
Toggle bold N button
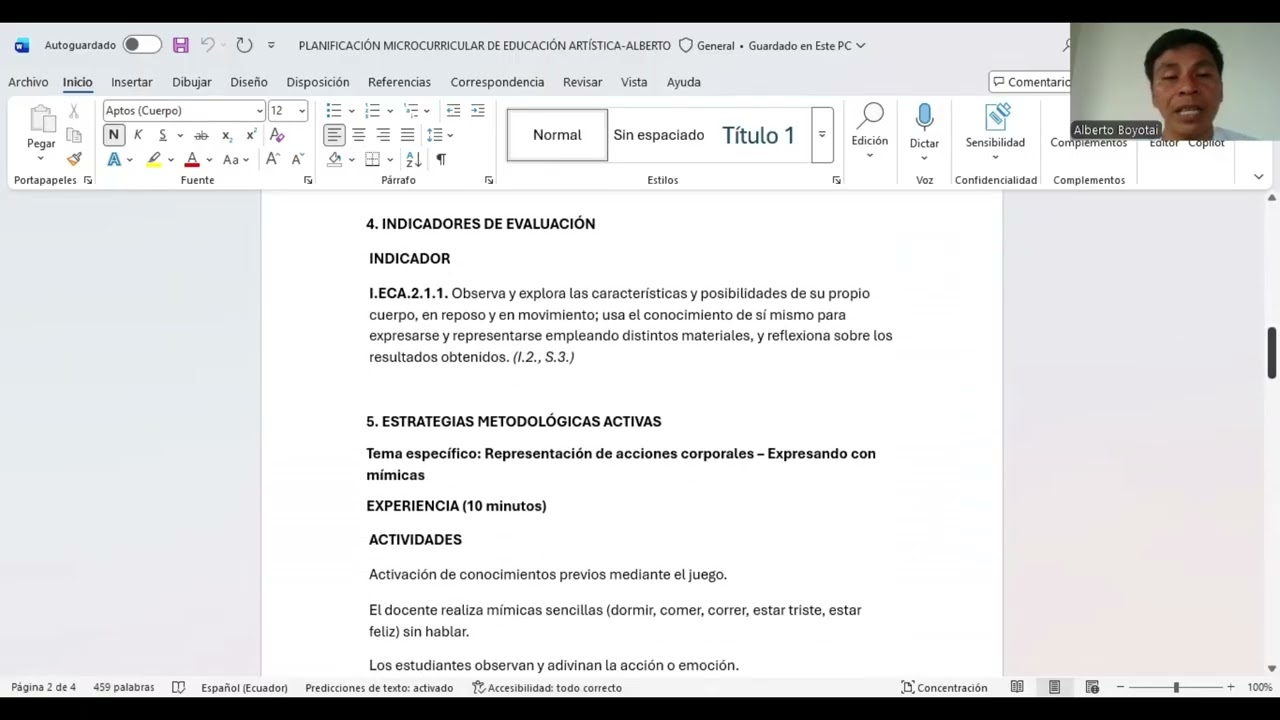point(114,135)
